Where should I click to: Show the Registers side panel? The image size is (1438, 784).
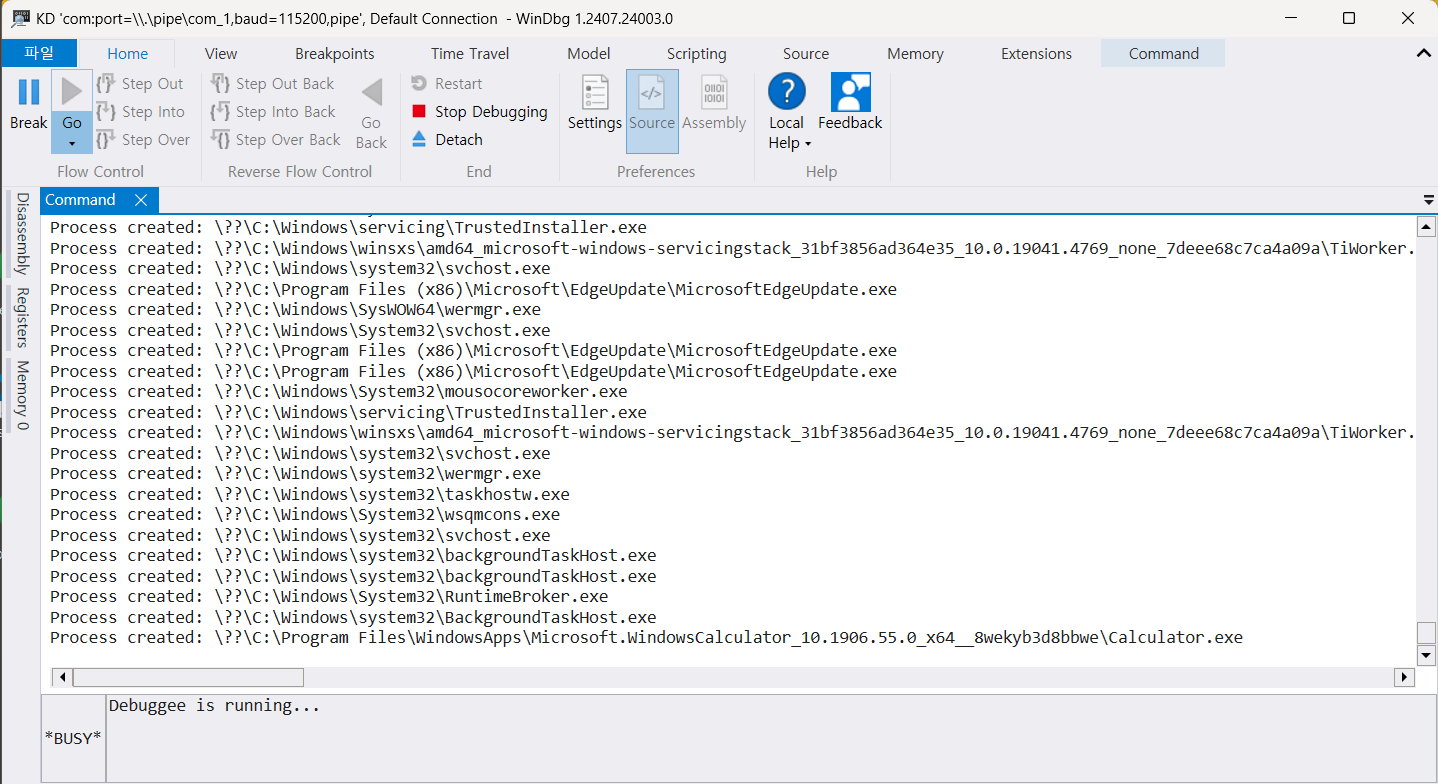[22, 317]
